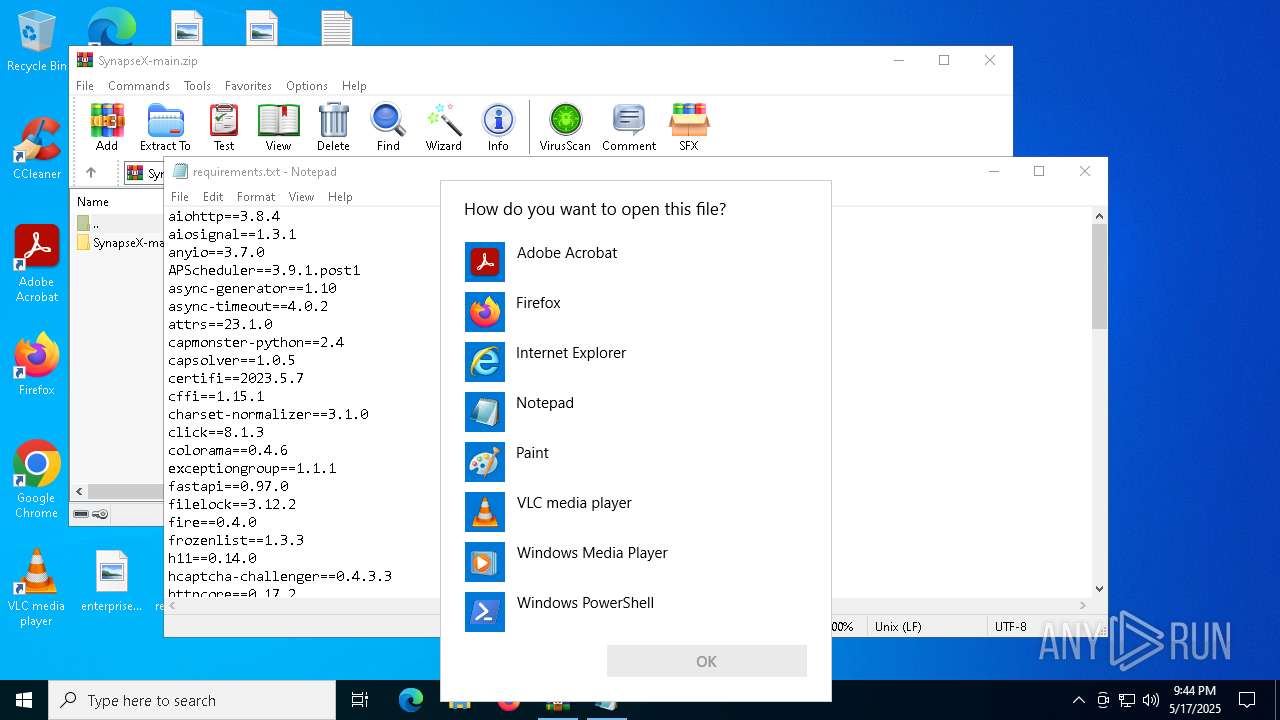1280x720 pixels.
Task: Click the line 'fastapi==0.97.0' in Notepad
Action: click(x=228, y=486)
